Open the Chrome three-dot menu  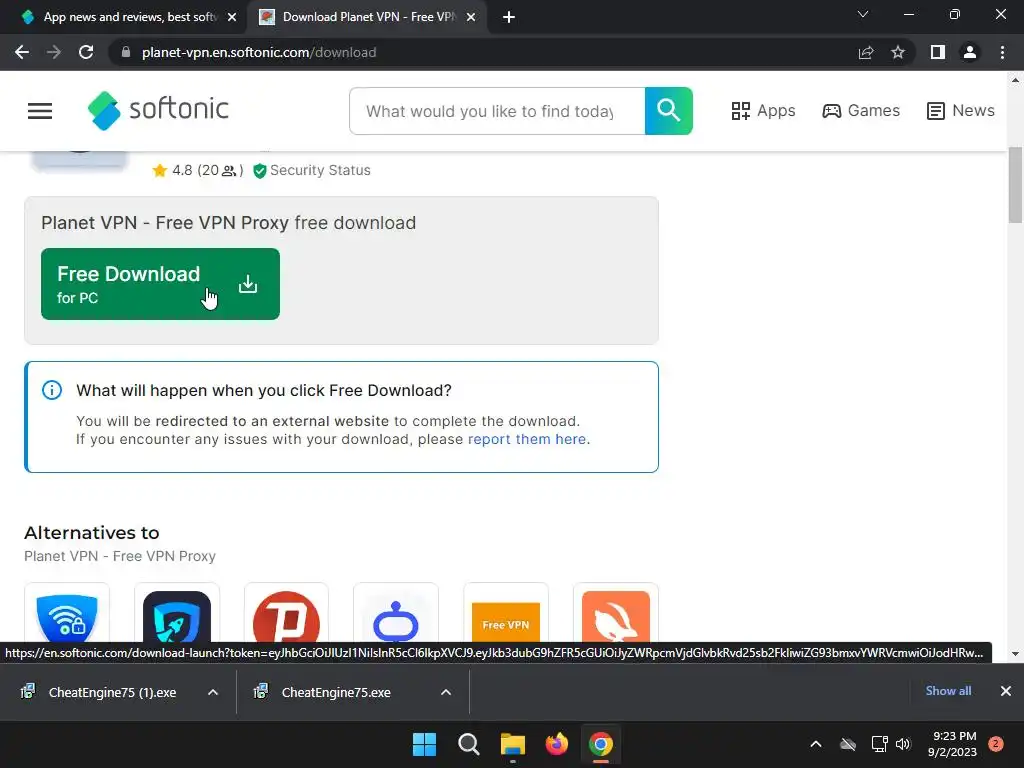(x=1002, y=52)
